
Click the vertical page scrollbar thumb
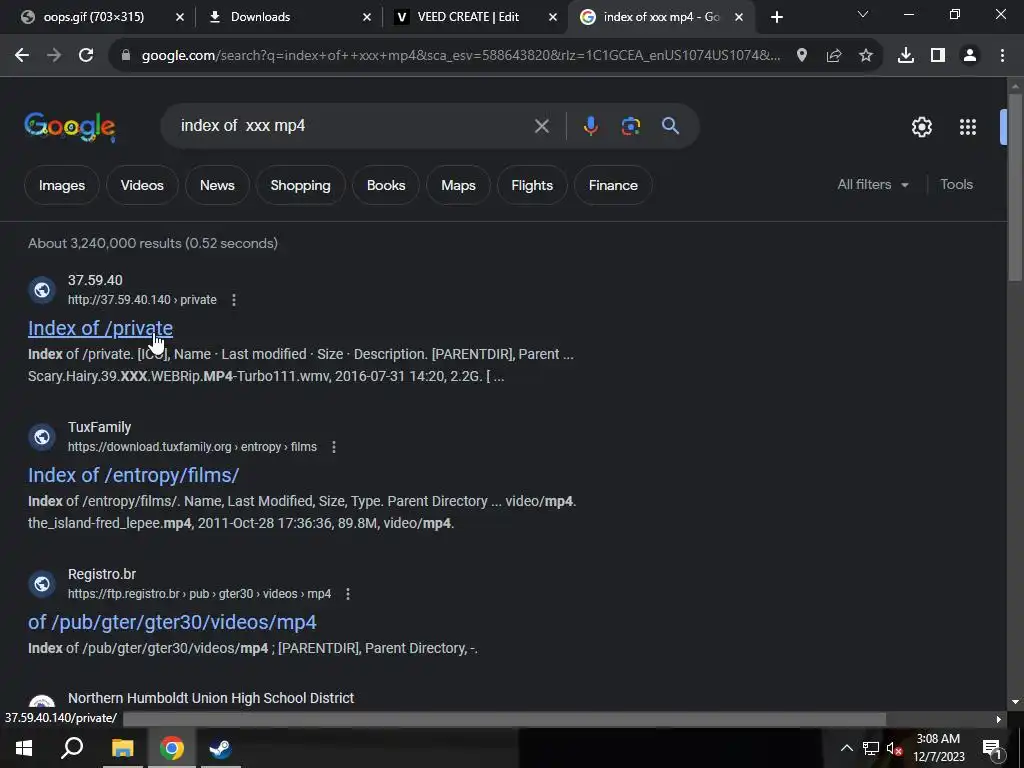tap(1015, 188)
